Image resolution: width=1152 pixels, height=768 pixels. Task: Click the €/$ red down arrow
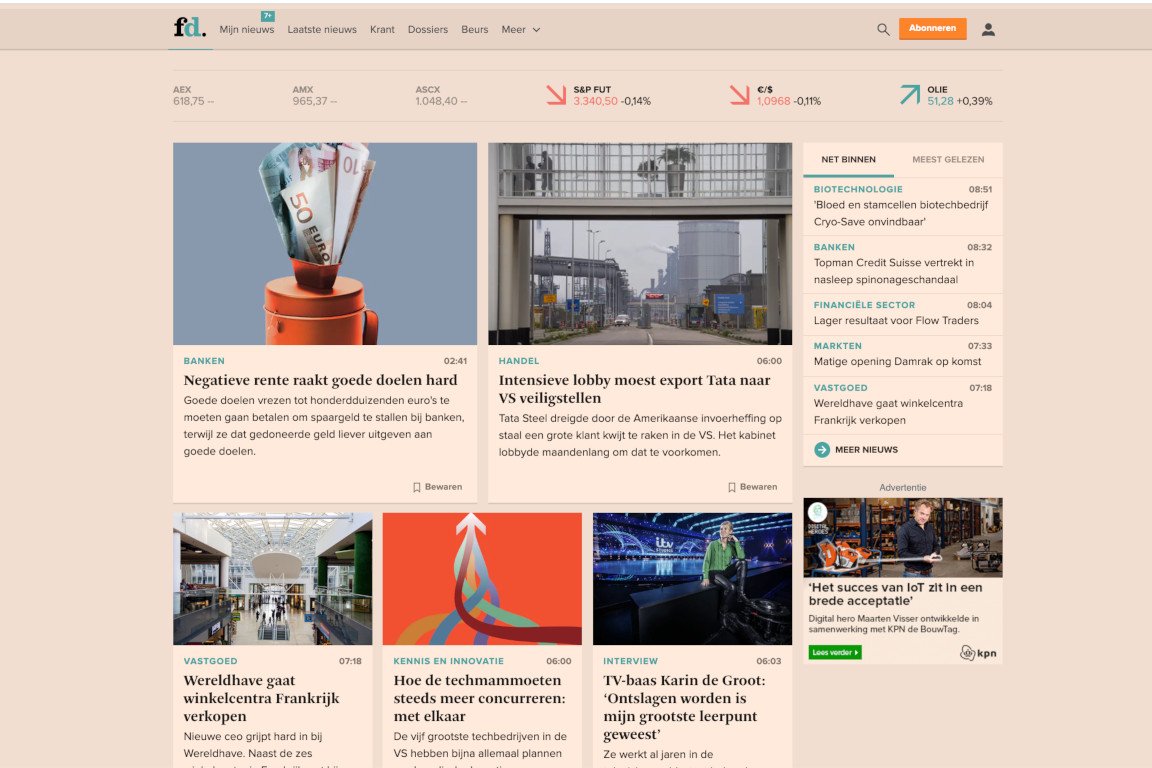pos(739,95)
